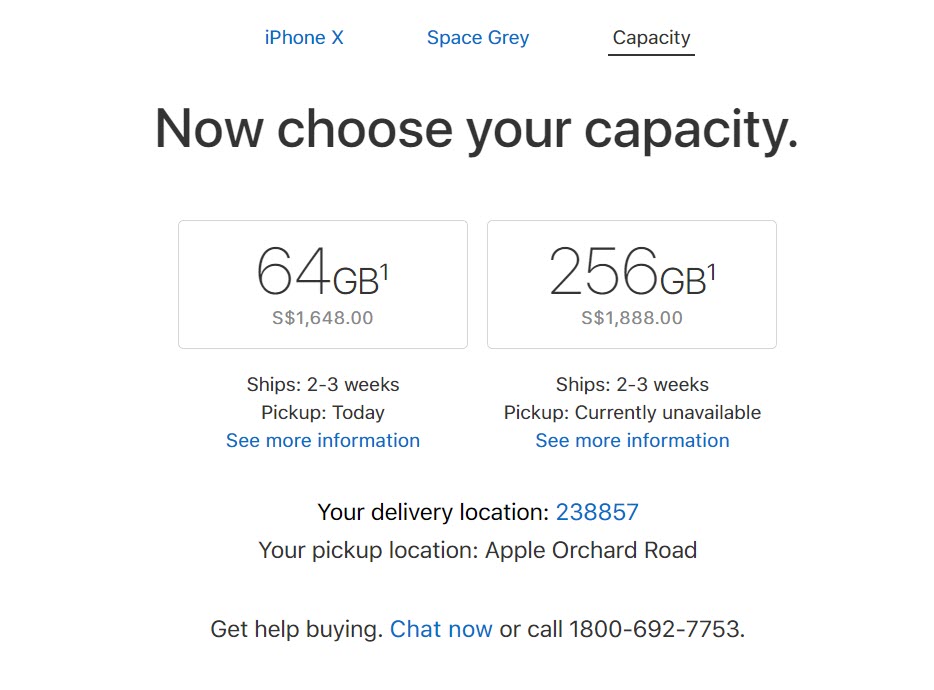The image size is (934, 690).
Task: Click Ships: 2-3 weeks under 64GB
Action: pos(322,384)
